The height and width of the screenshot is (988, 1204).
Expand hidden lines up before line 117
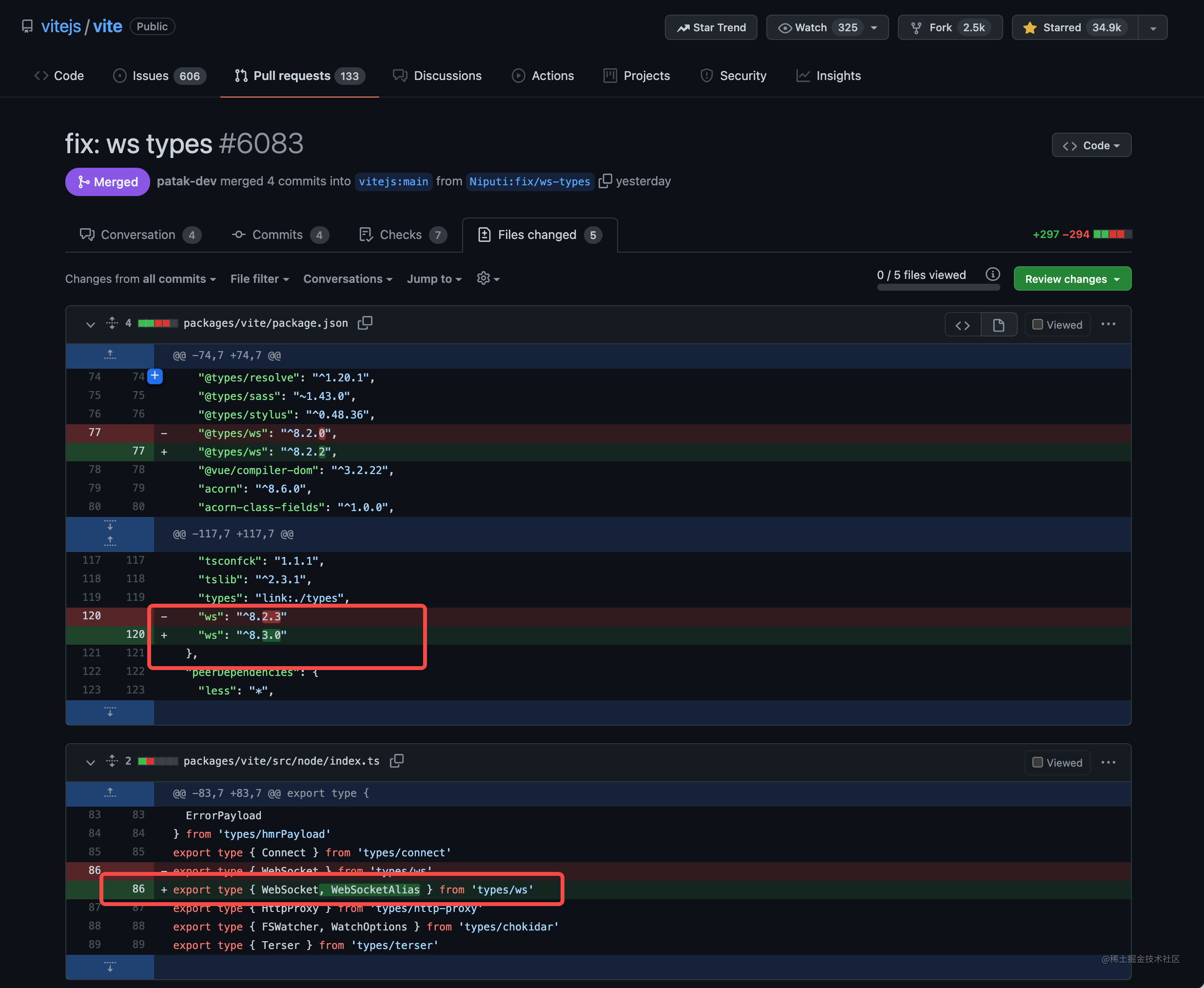[x=110, y=541]
